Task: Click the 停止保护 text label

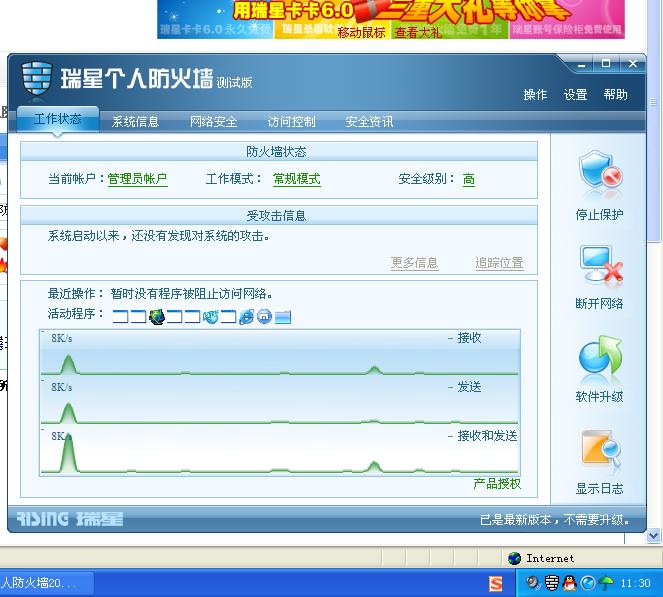Action: [x=600, y=215]
